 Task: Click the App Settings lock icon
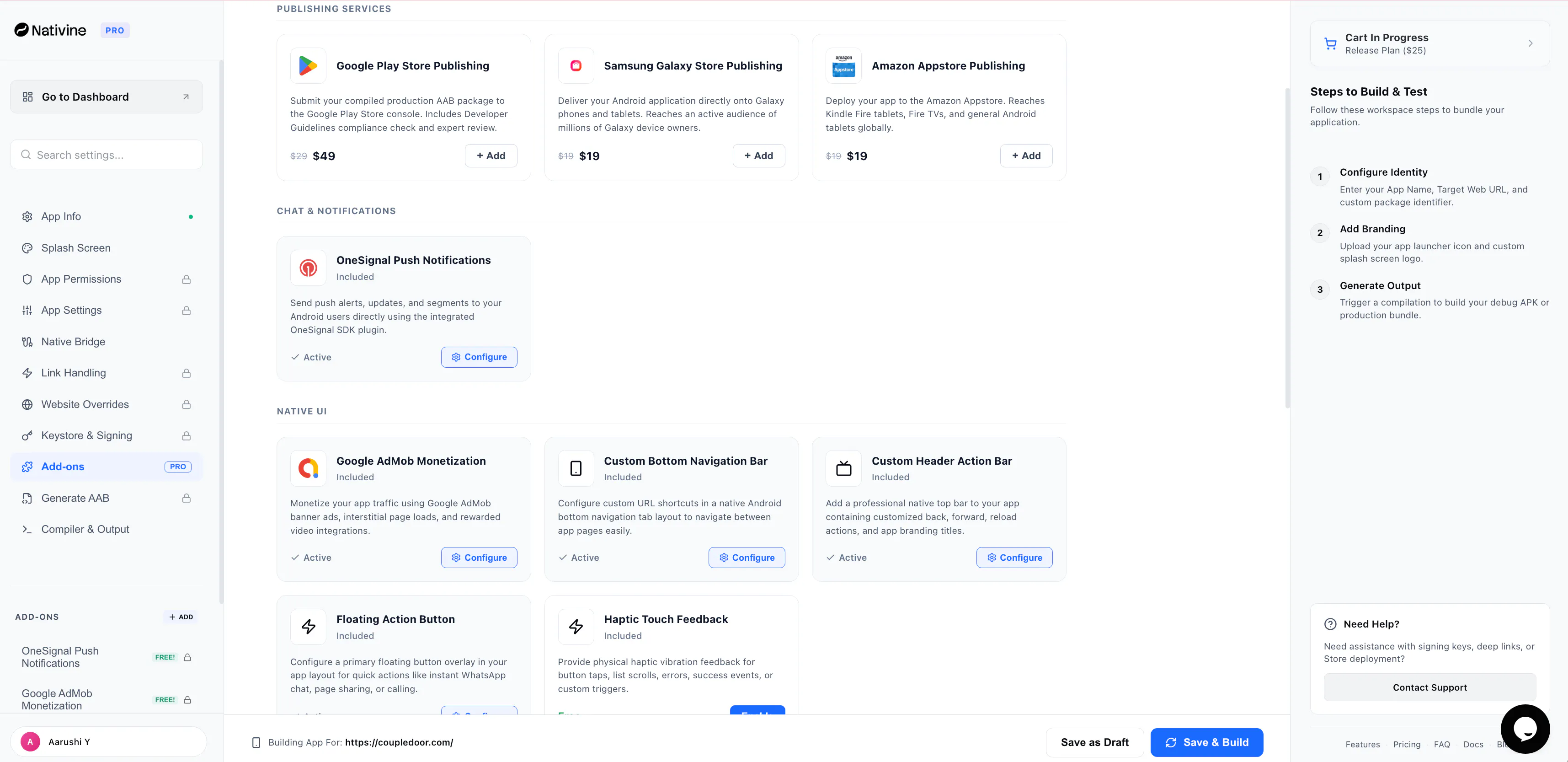coord(186,311)
